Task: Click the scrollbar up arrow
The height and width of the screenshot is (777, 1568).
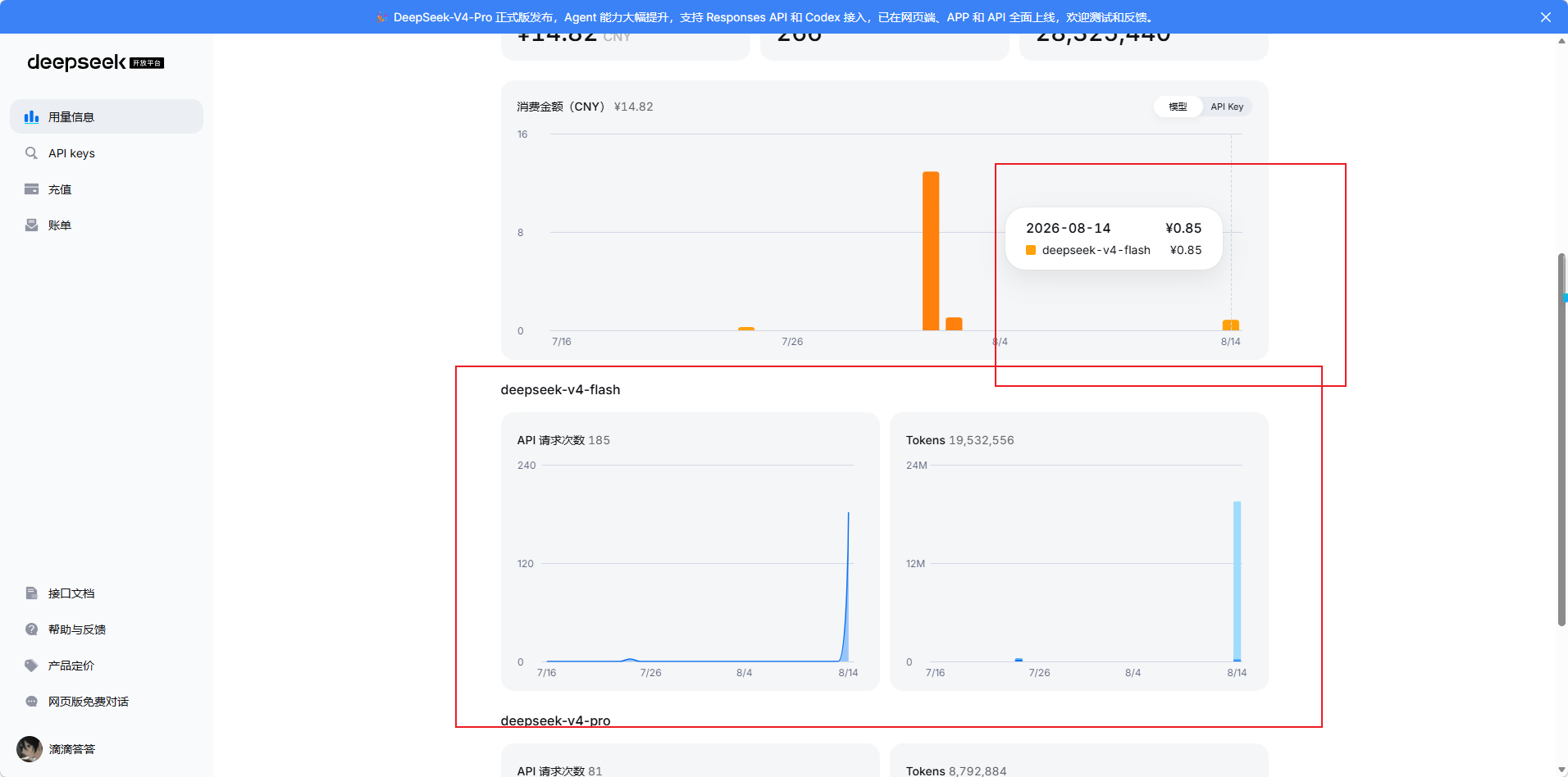Action: tap(1562, 40)
